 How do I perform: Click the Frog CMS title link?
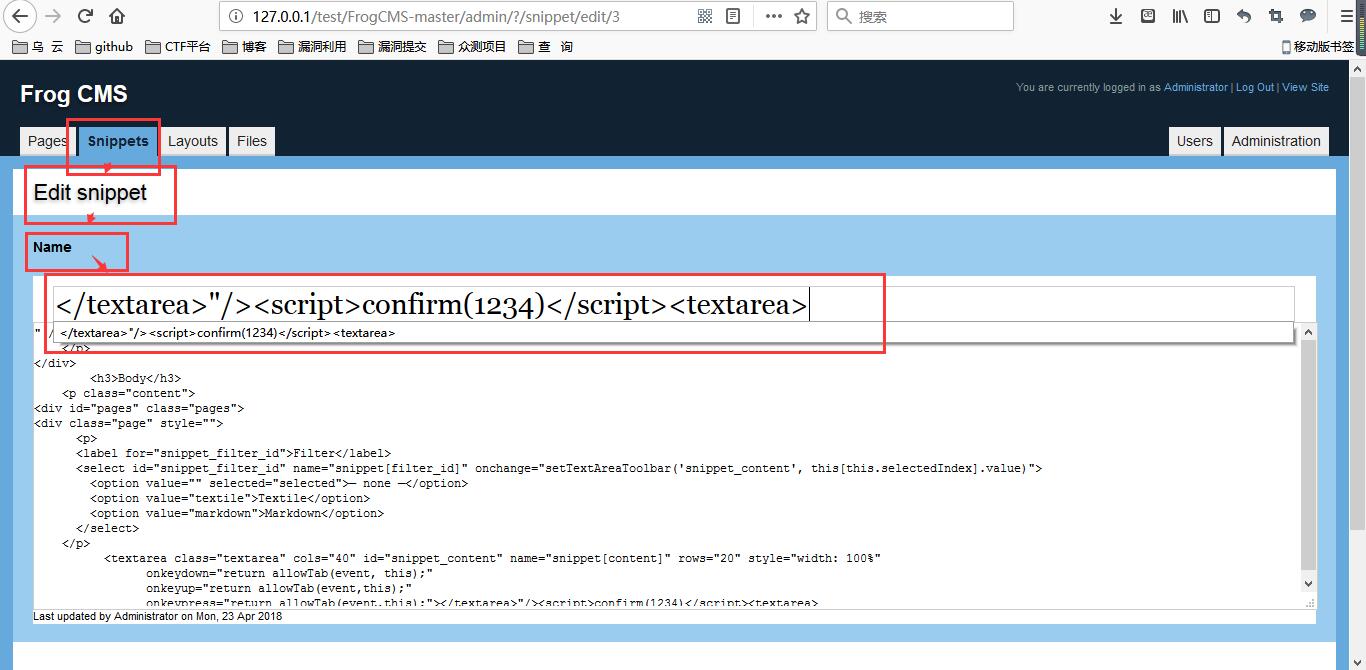[x=74, y=94]
